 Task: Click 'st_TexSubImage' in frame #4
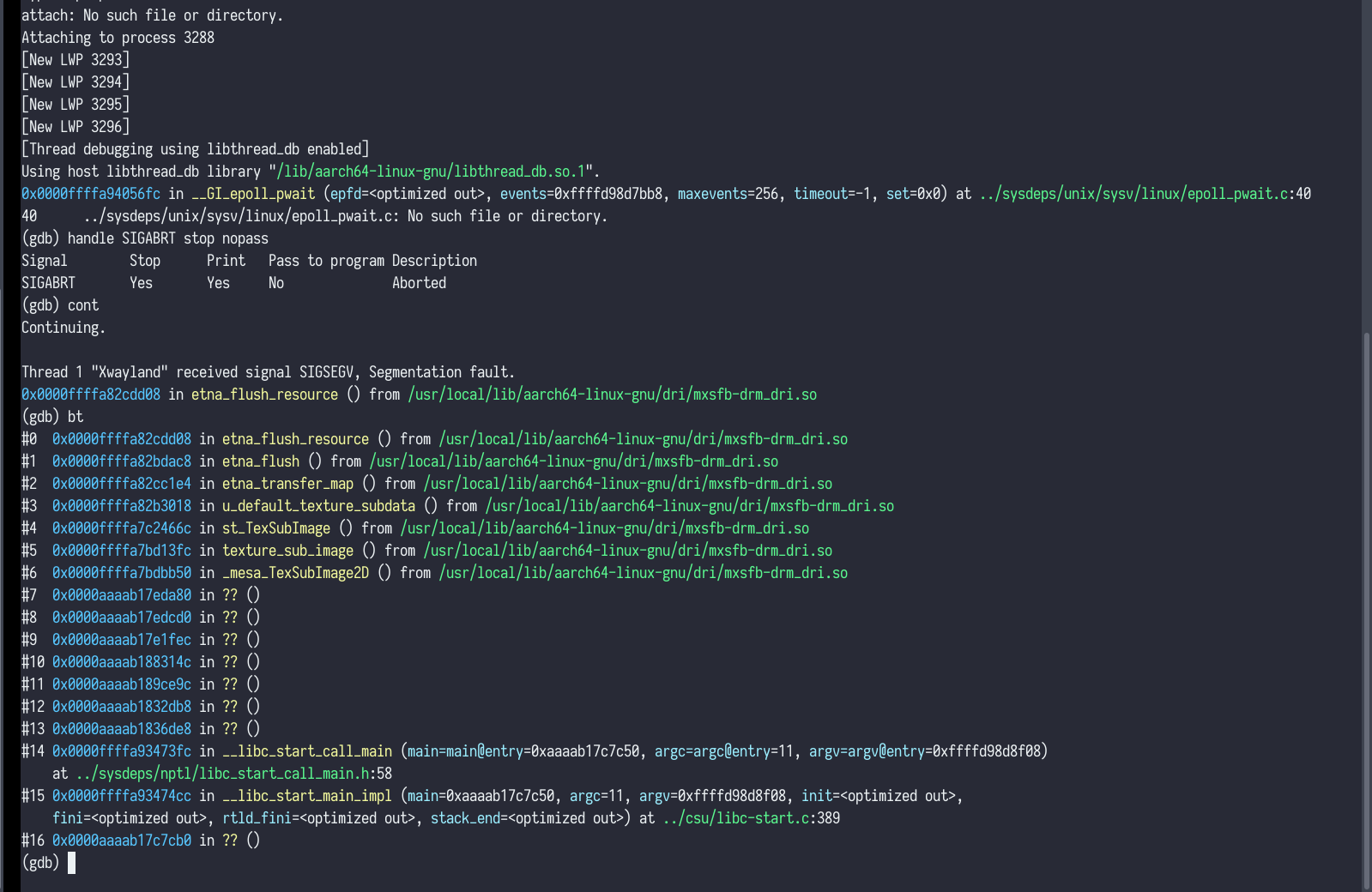pyautogui.click(x=276, y=528)
